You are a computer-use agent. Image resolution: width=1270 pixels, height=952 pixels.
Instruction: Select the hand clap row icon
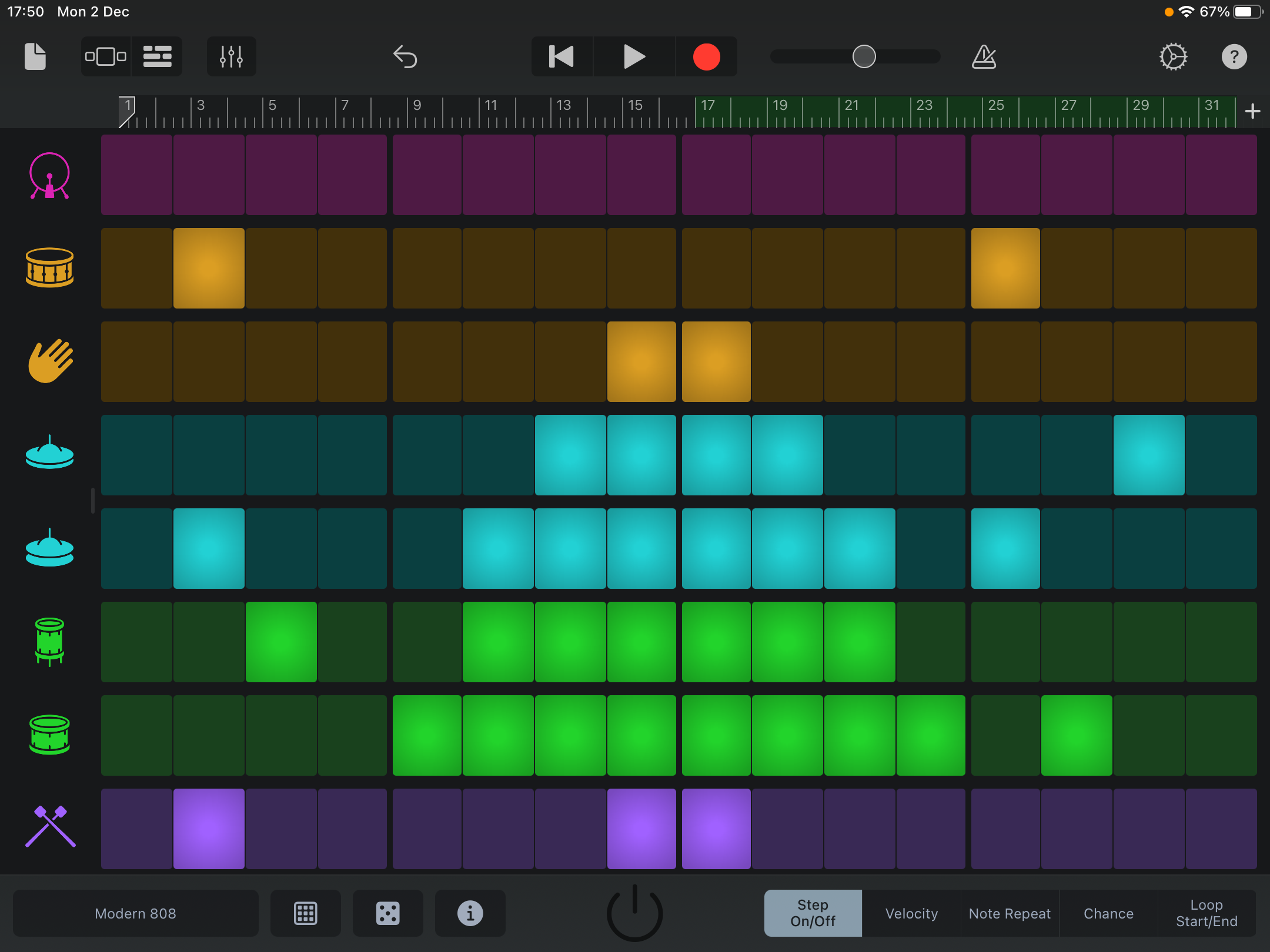point(49,361)
